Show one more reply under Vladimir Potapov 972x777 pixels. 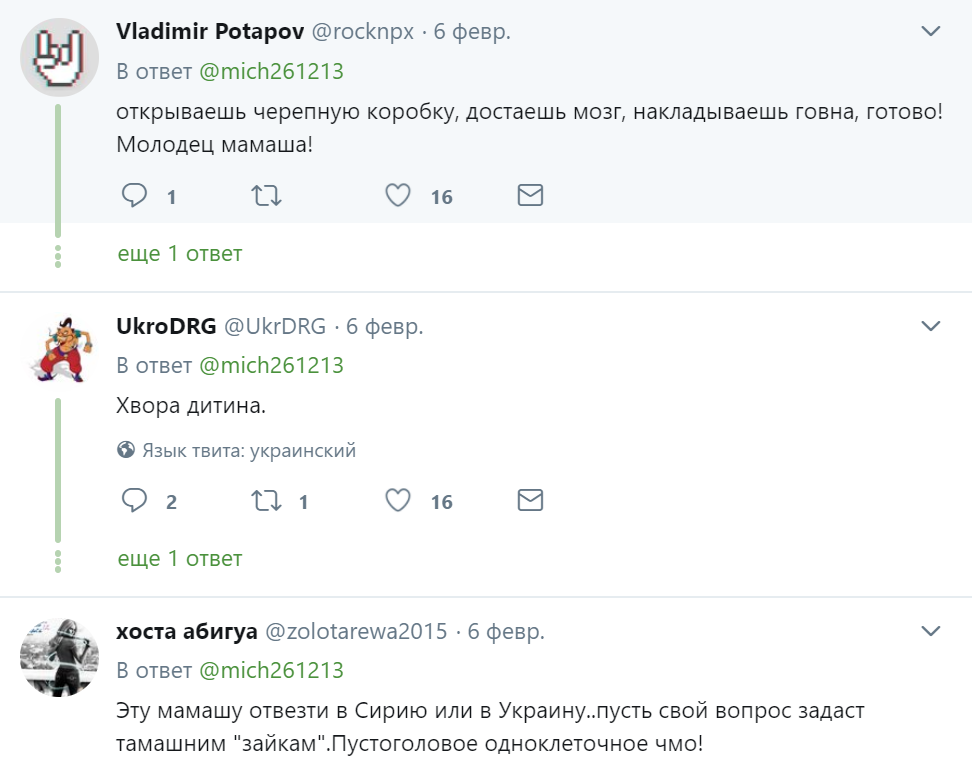pyautogui.click(x=180, y=254)
